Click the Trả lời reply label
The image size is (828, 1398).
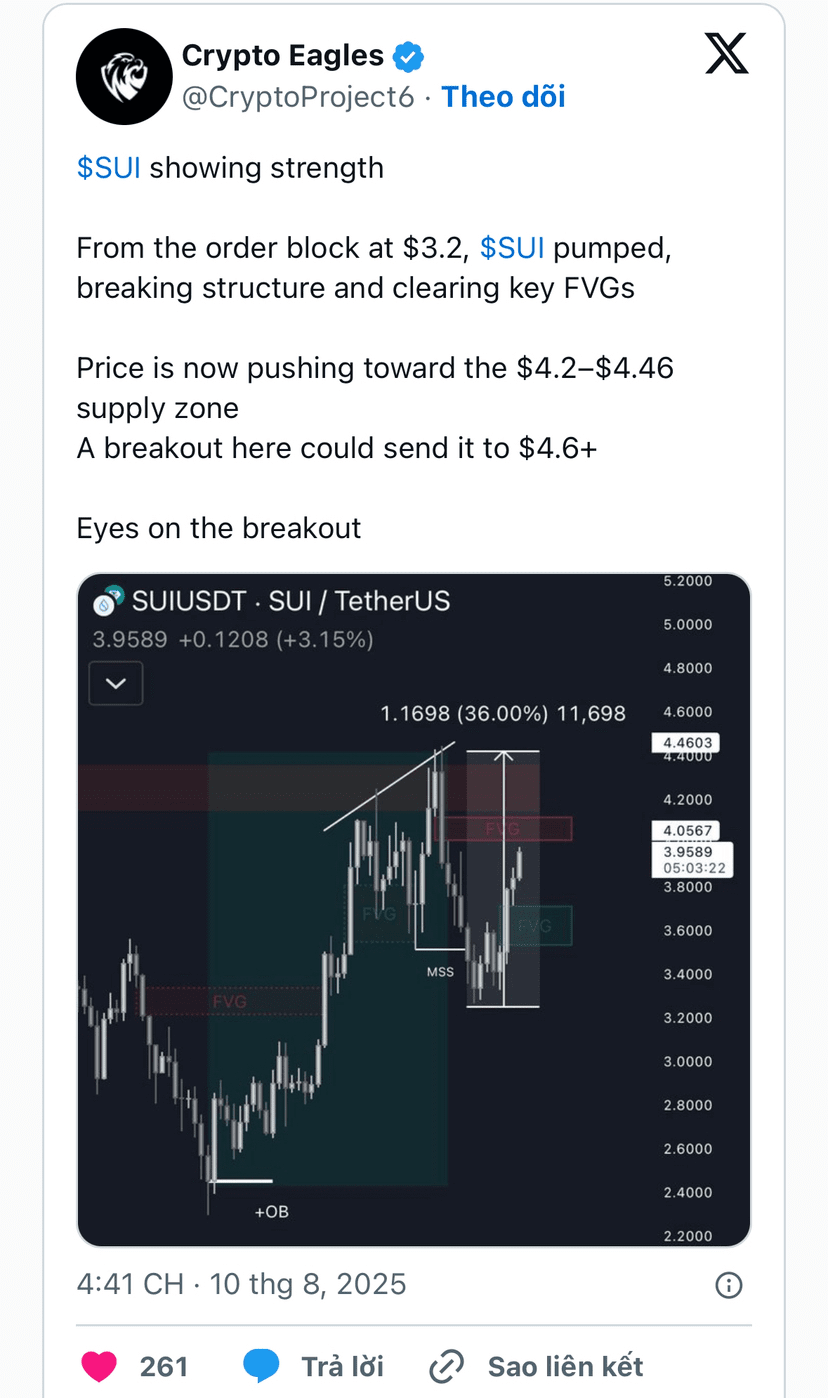343,1366
